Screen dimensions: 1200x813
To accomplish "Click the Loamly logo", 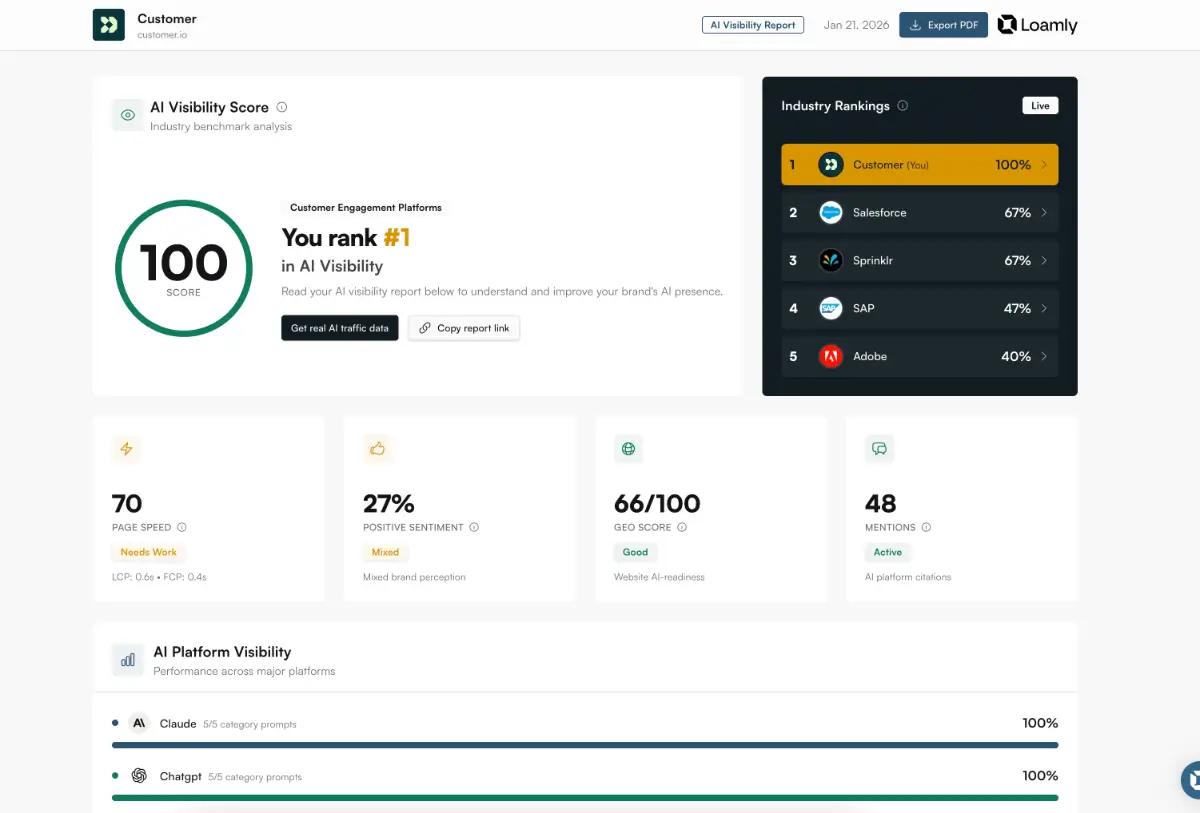I will pyautogui.click(x=1037, y=25).
